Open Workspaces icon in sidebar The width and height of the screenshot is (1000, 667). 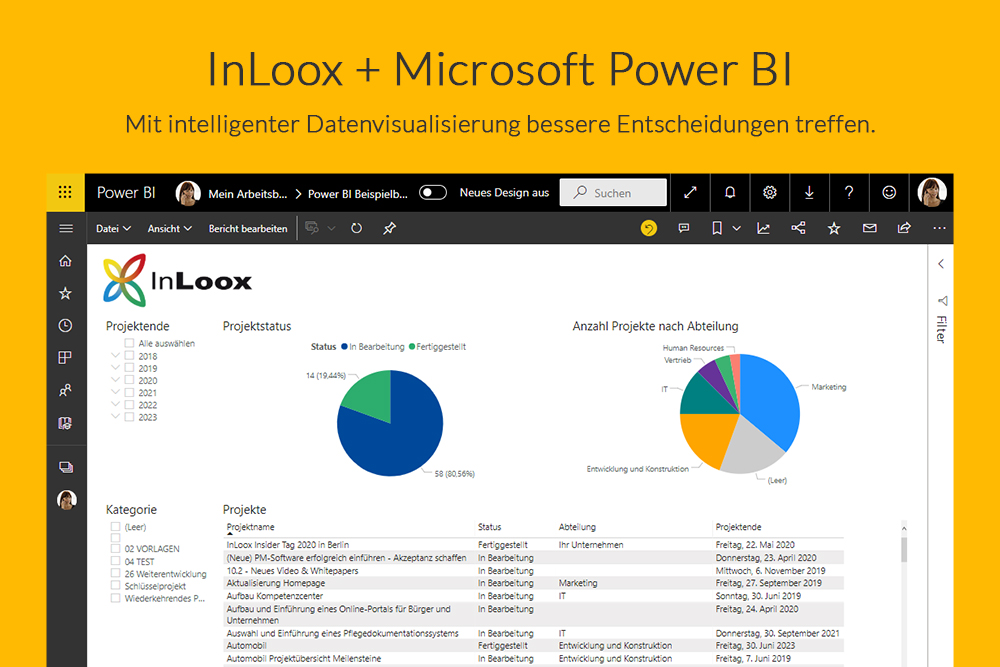click(66, 467)
